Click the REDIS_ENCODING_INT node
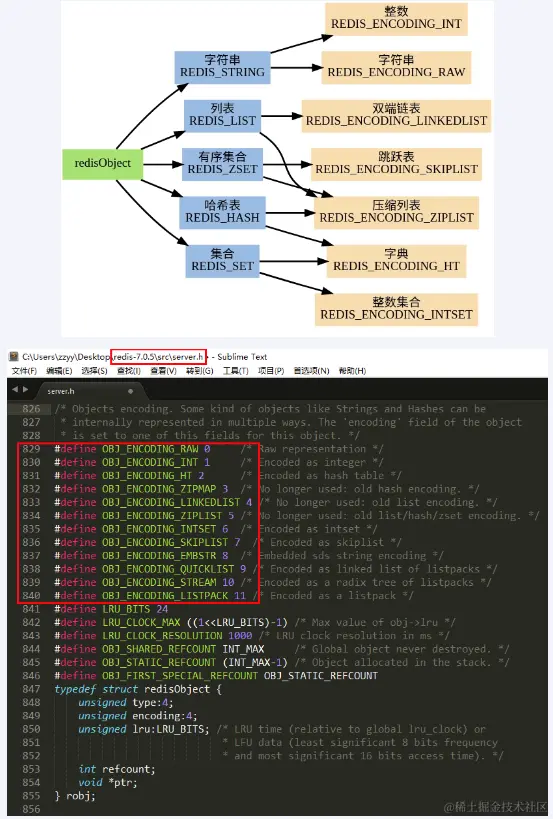Image resolution: width=553 pixels, height=819 pixels. coord(396,19)
